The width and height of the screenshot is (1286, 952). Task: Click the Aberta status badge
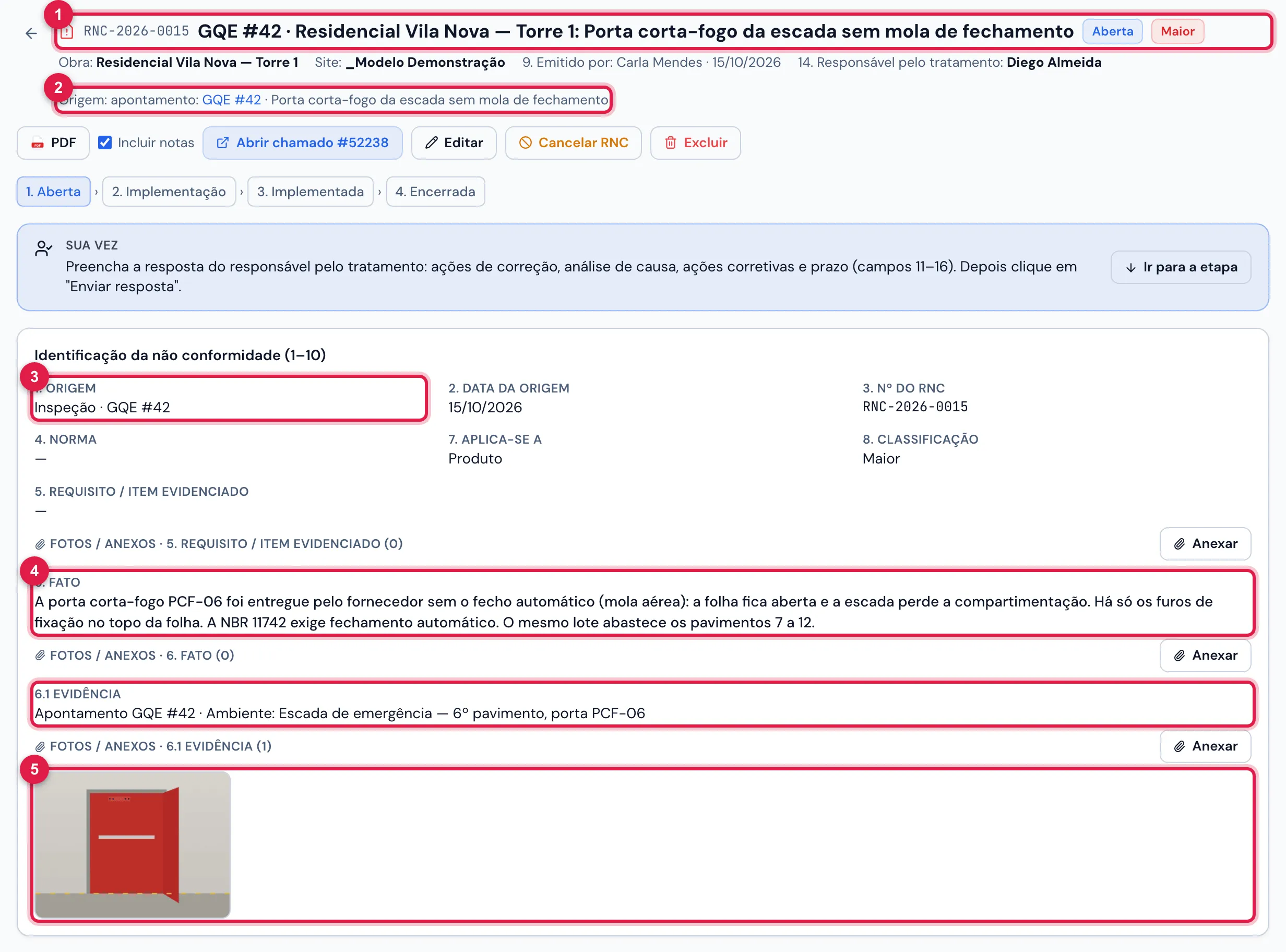(1113, 32)
